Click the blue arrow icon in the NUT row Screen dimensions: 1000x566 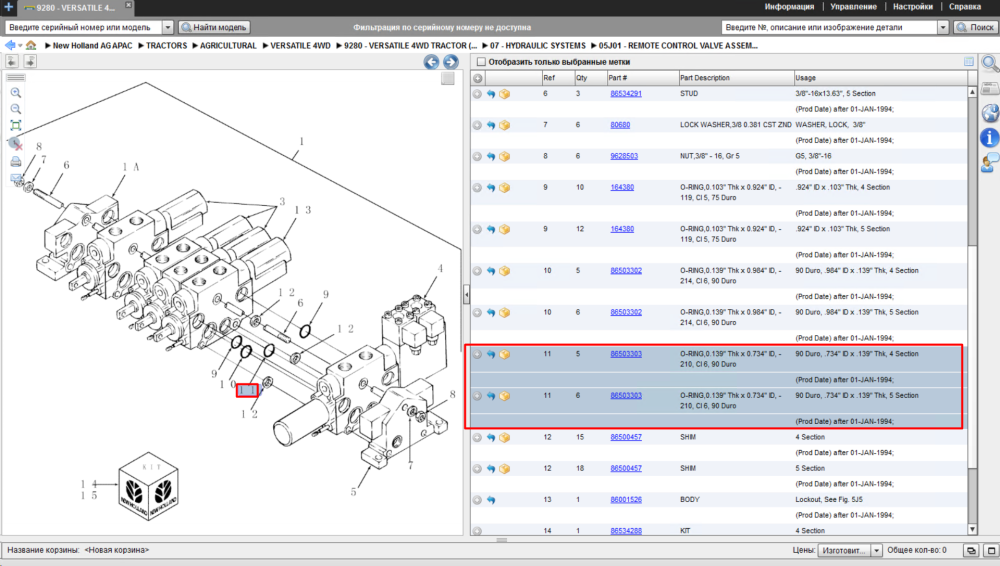tap(491, 156)
